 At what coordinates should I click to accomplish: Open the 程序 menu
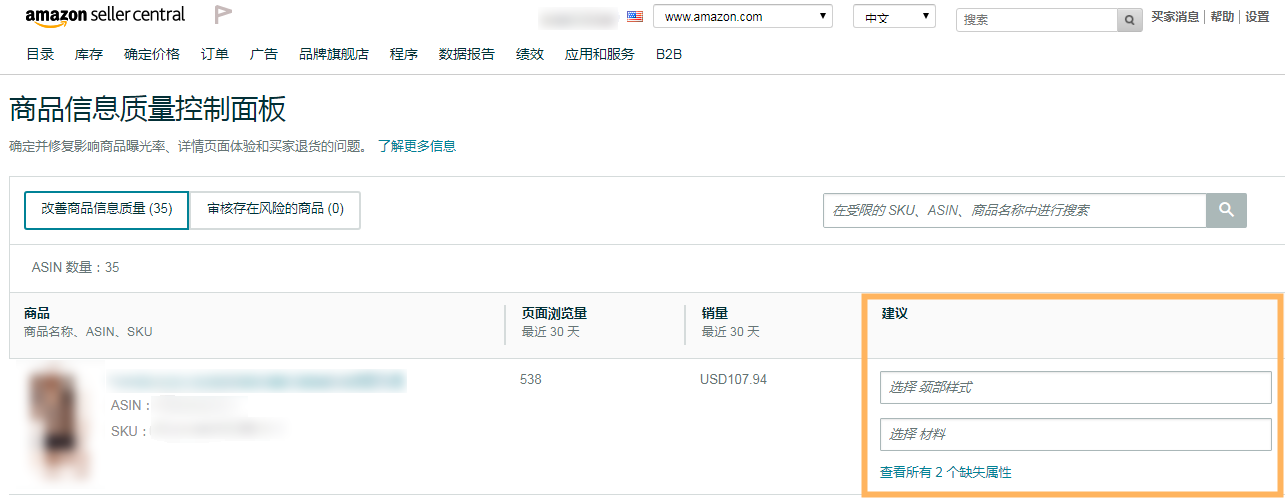coord(404,54)
